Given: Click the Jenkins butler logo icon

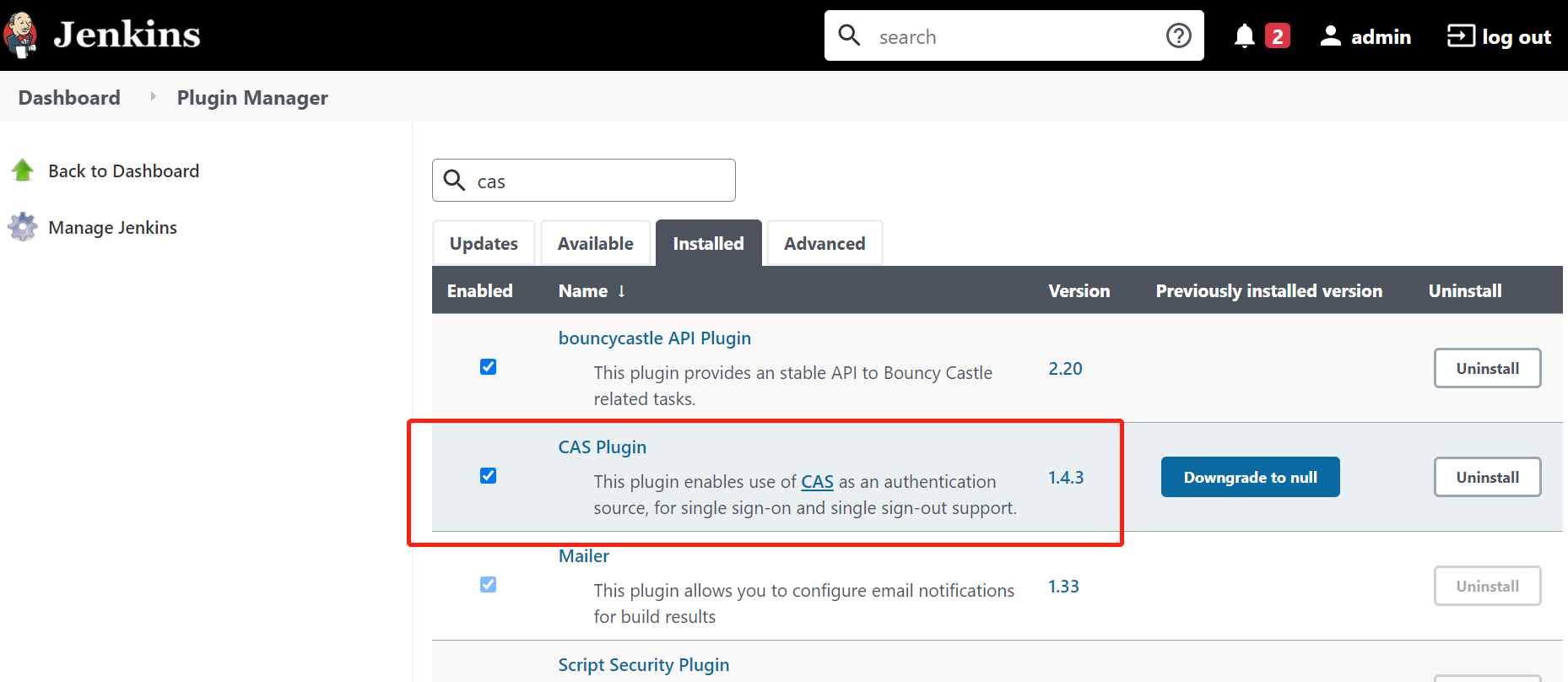Looking at the screenshot, I should point(20,35).
